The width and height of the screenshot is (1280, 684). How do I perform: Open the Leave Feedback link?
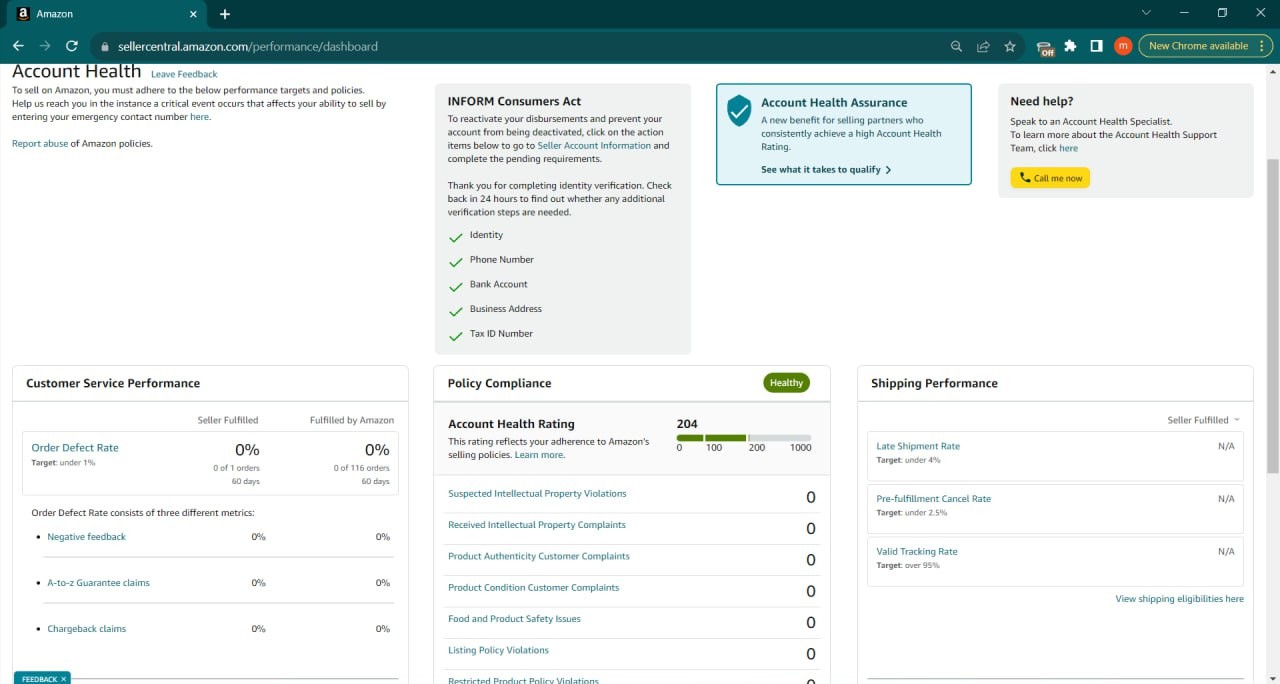click(184, 74)
